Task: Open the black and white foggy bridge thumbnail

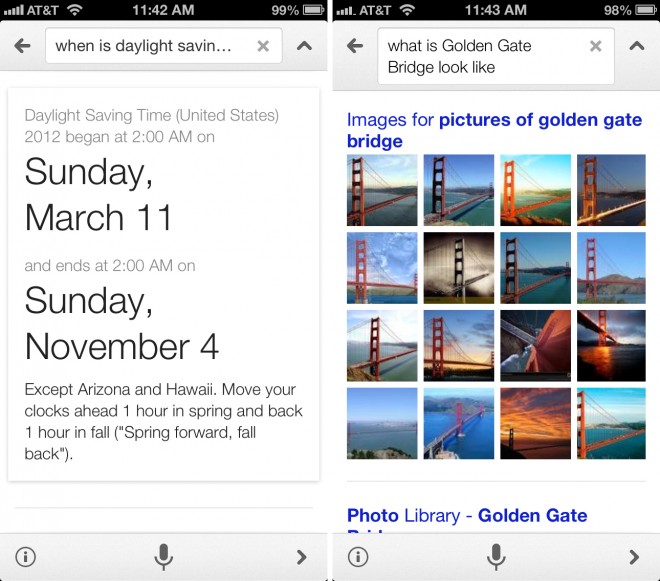Action: (459, 268)
